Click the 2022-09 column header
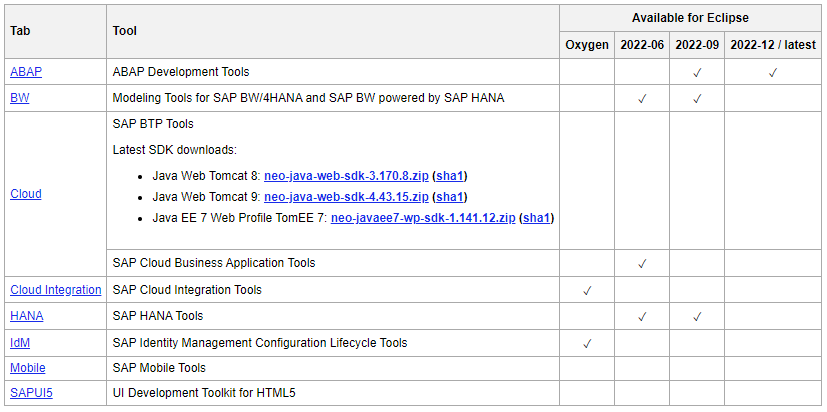 click(x=697, y=45)
